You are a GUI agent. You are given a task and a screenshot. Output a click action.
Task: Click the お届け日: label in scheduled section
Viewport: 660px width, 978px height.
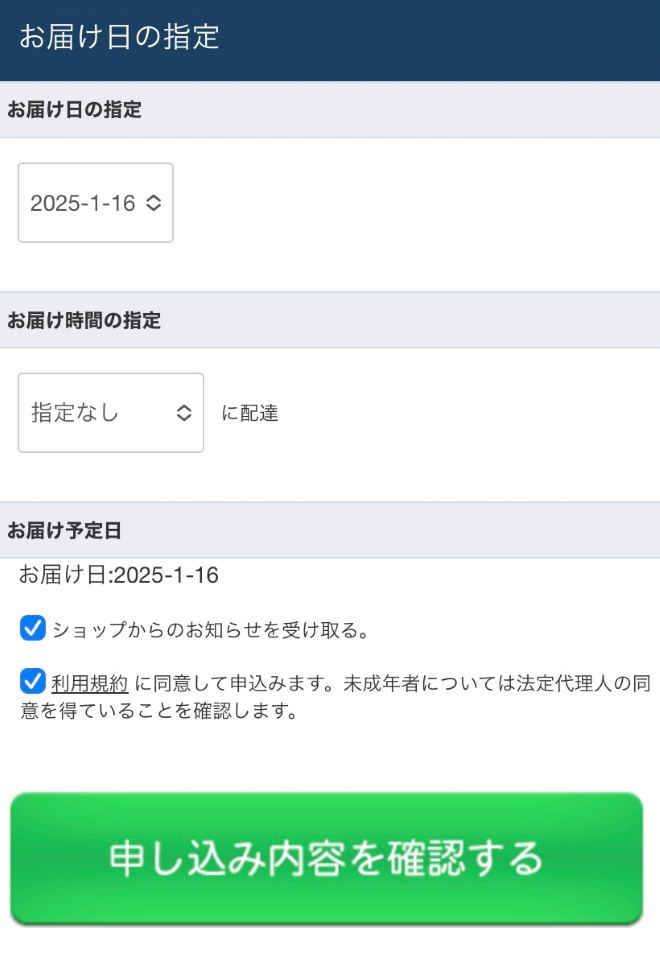[x=68, y=575]
